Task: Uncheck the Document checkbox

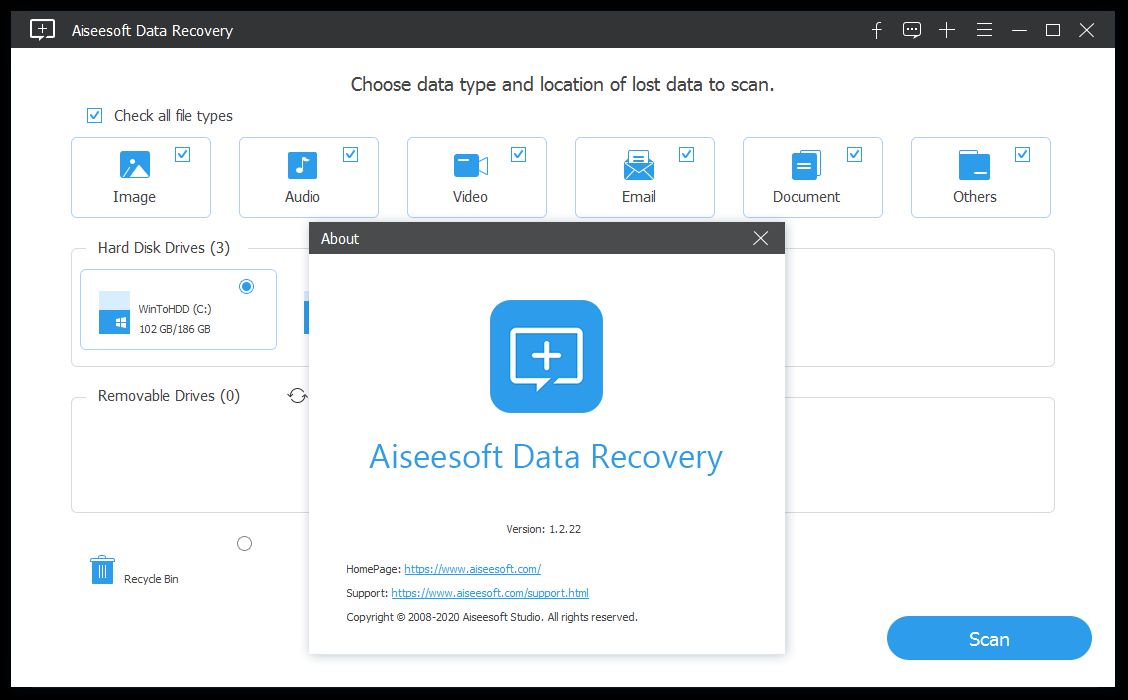Action: click(854, 154)
